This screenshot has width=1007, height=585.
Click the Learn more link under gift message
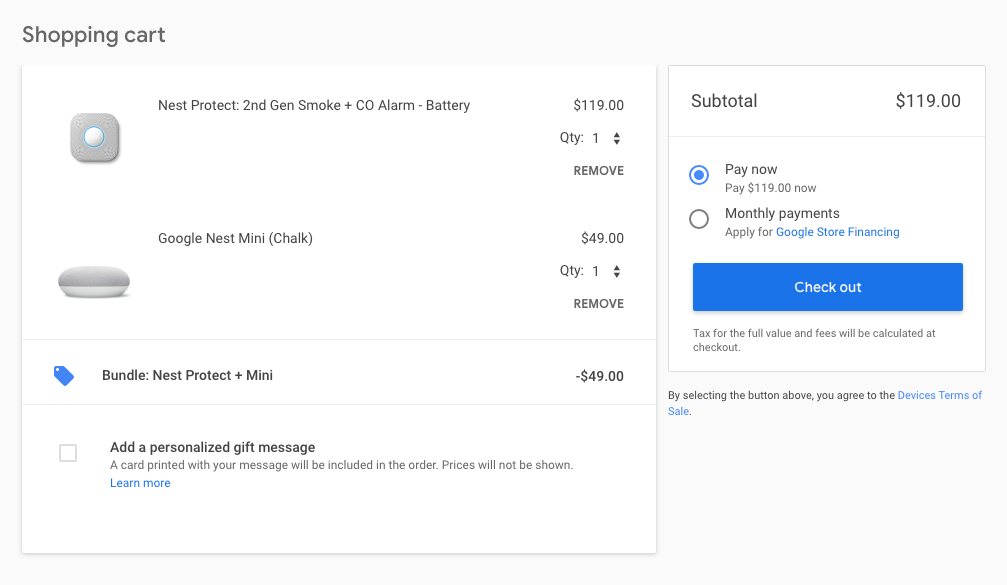140,483
